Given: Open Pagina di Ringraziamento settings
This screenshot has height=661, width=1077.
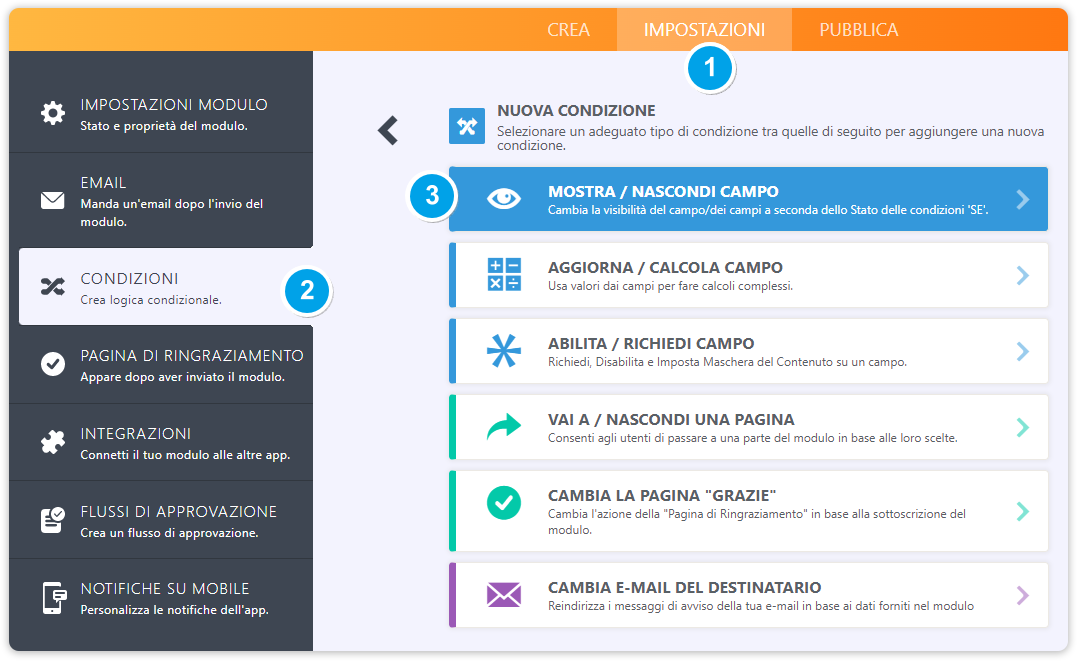Looking at the screenshot, I should 161,365.
